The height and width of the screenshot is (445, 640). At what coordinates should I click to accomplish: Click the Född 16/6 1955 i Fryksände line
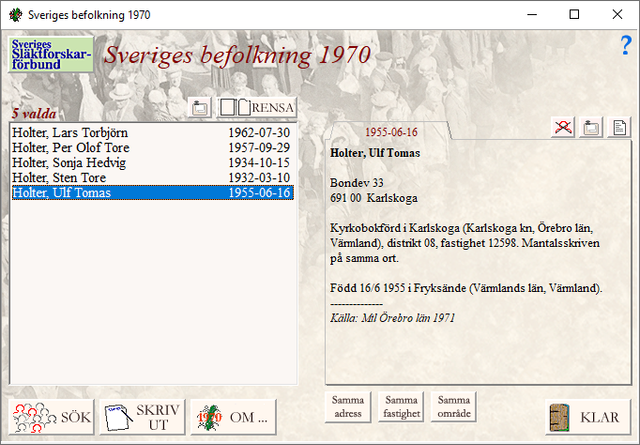click(x=466, y=288)
